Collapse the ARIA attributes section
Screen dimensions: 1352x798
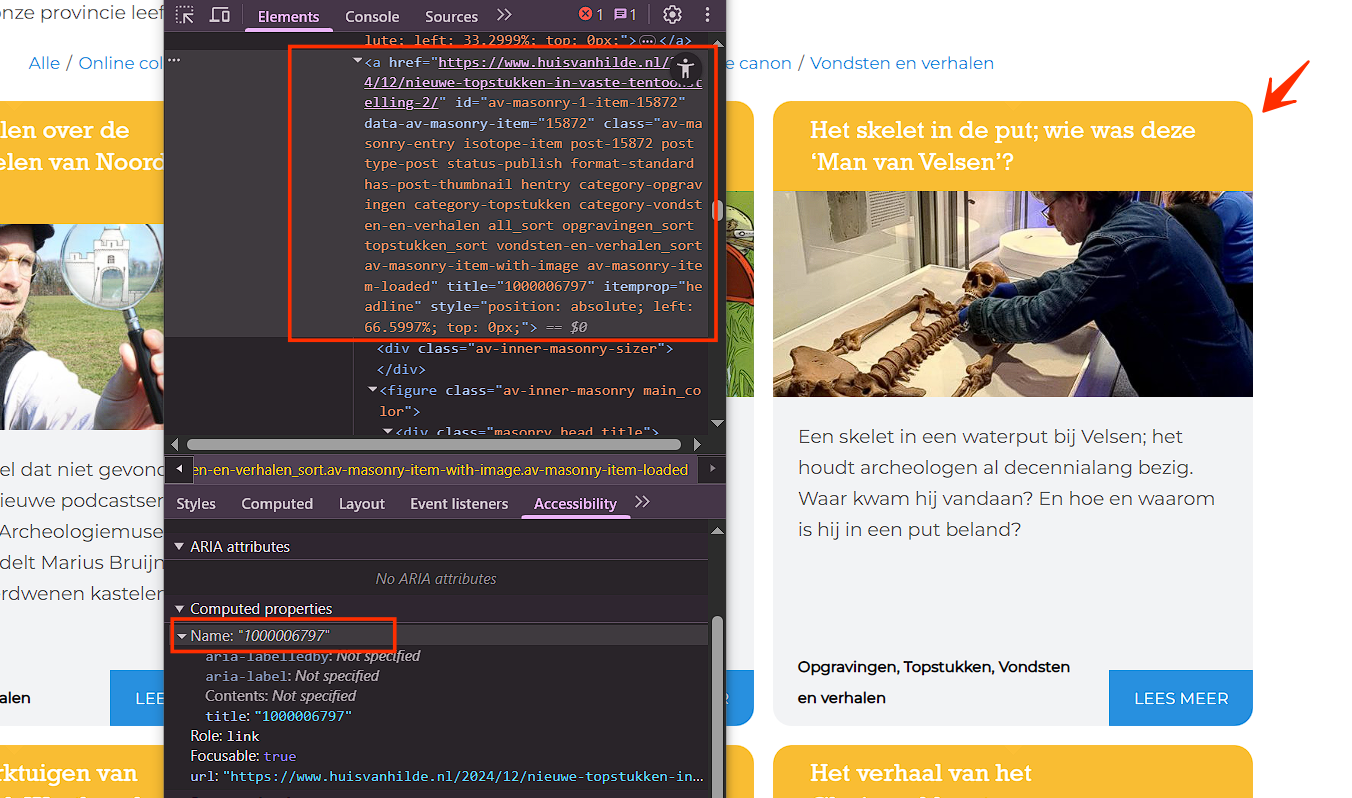click(x=180, y=547)
